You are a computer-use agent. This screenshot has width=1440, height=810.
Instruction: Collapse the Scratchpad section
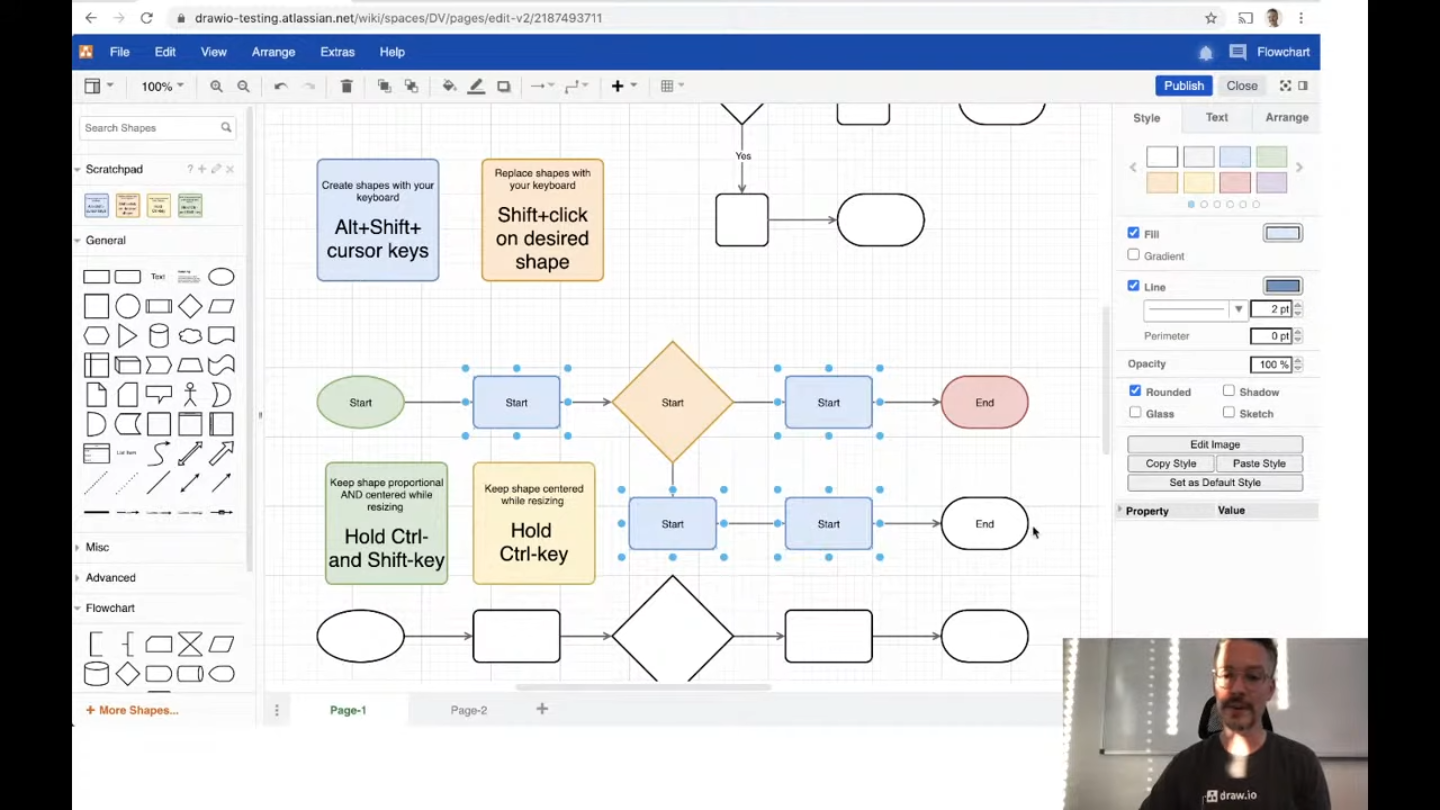click(x=77, y=169)
